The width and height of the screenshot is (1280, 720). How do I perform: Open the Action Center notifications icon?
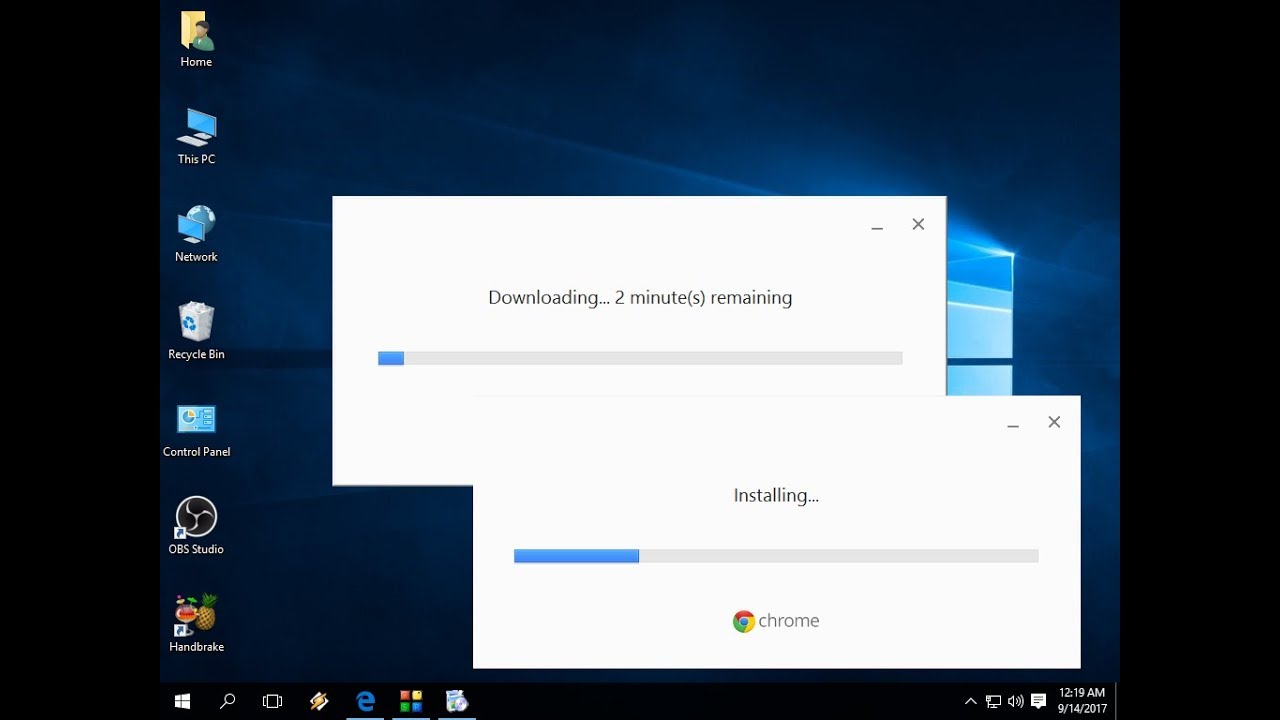click(1039, 701)
